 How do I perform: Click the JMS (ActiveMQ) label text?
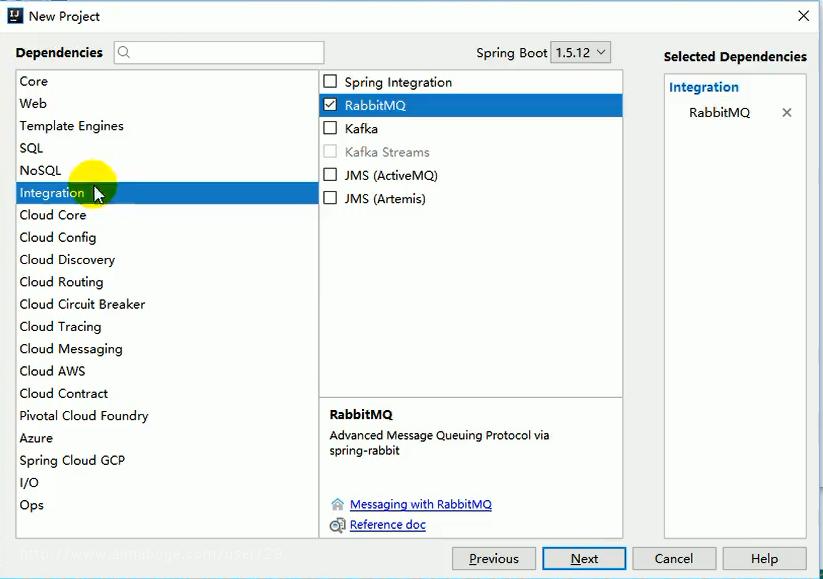click(391, 175)
